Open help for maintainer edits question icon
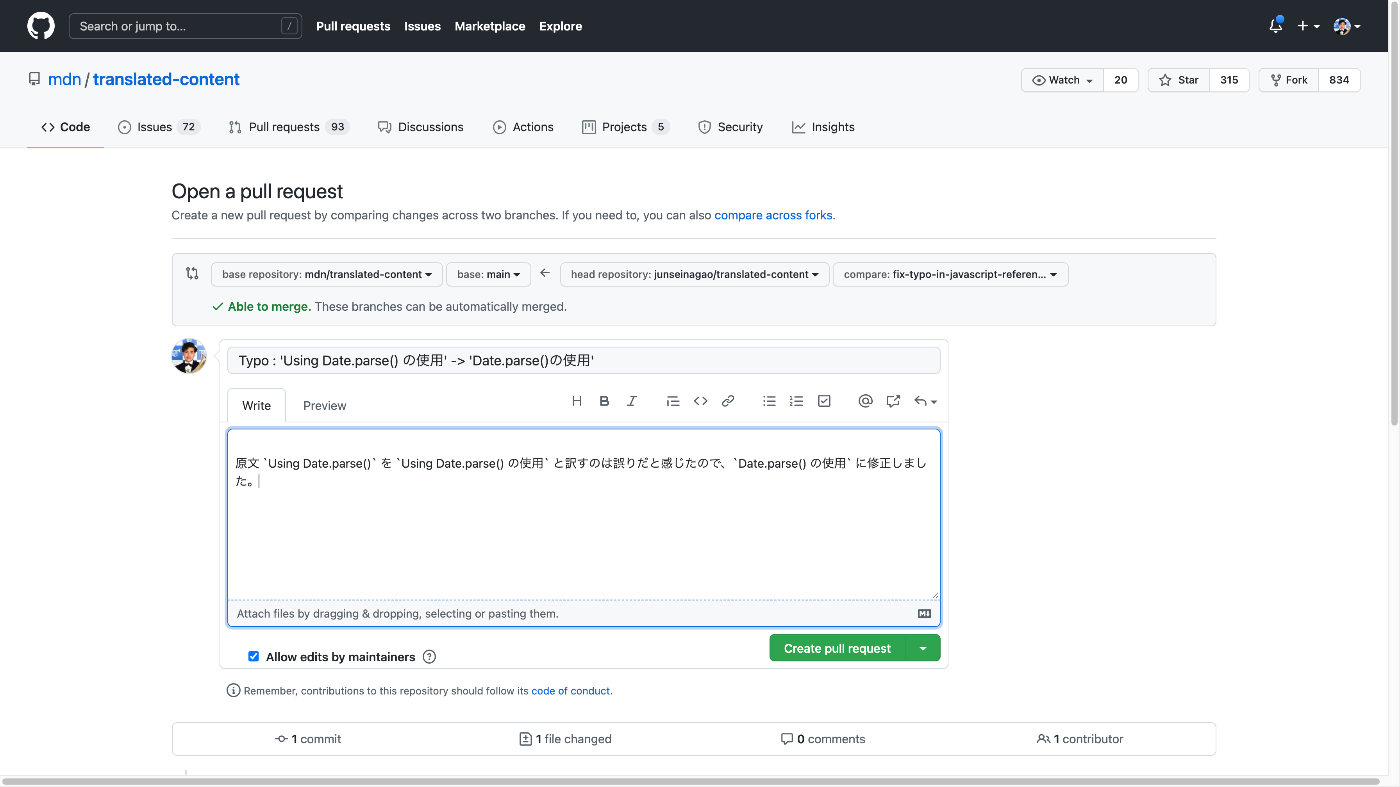 pos(429,657)
